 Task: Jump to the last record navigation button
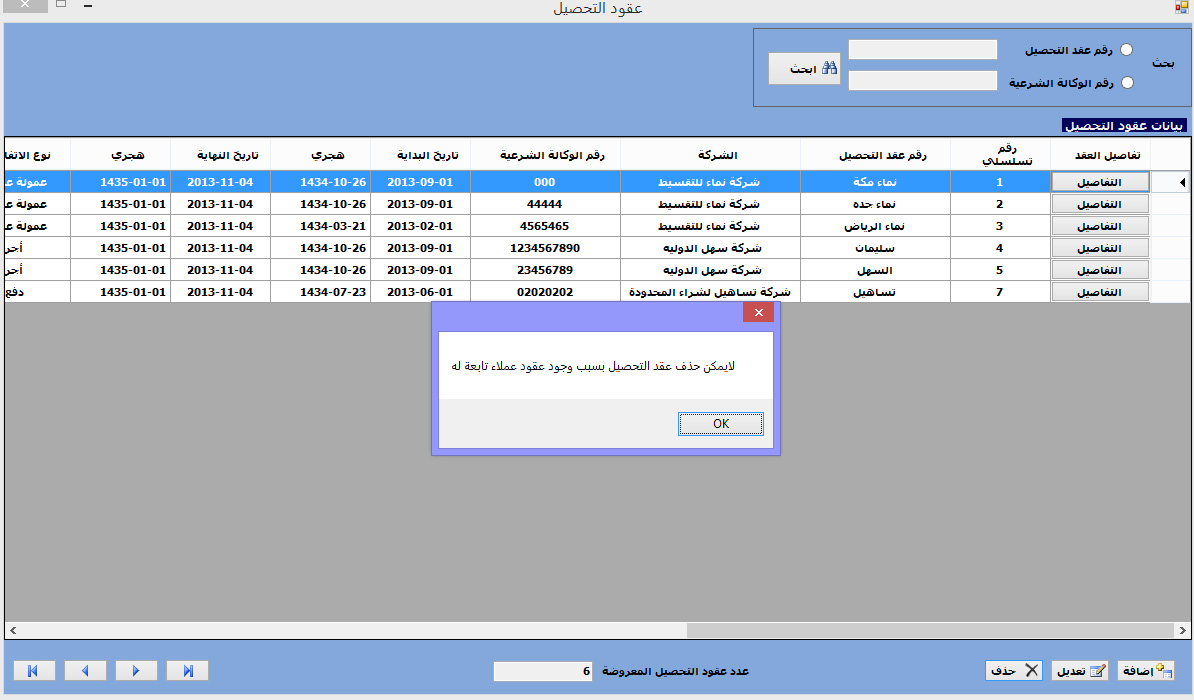pos(187,671)
